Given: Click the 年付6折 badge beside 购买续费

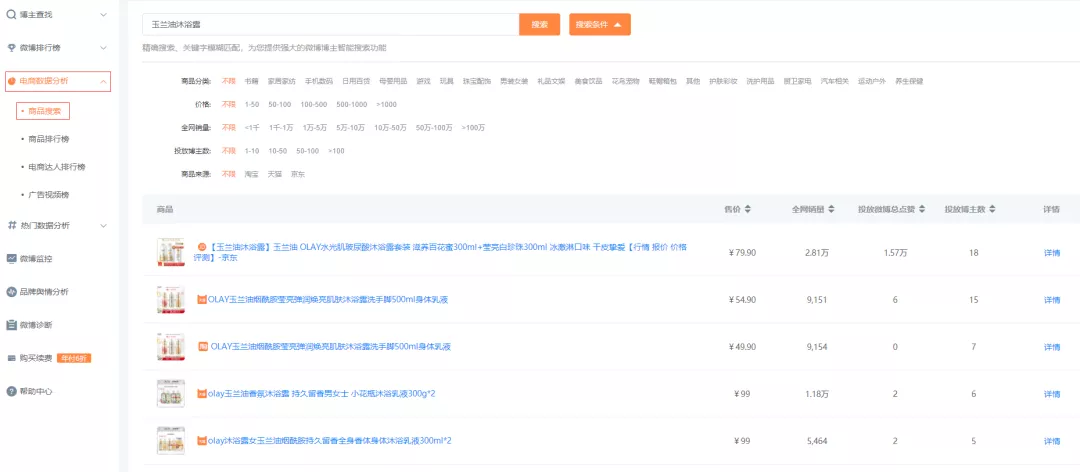Looking at the screenshot, I should click(x=74, y=358).
